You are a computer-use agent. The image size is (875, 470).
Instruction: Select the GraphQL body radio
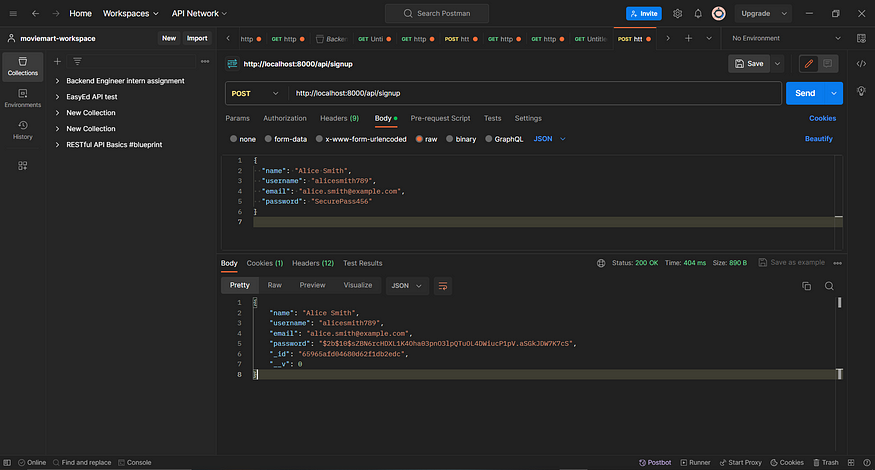point(488,139)
